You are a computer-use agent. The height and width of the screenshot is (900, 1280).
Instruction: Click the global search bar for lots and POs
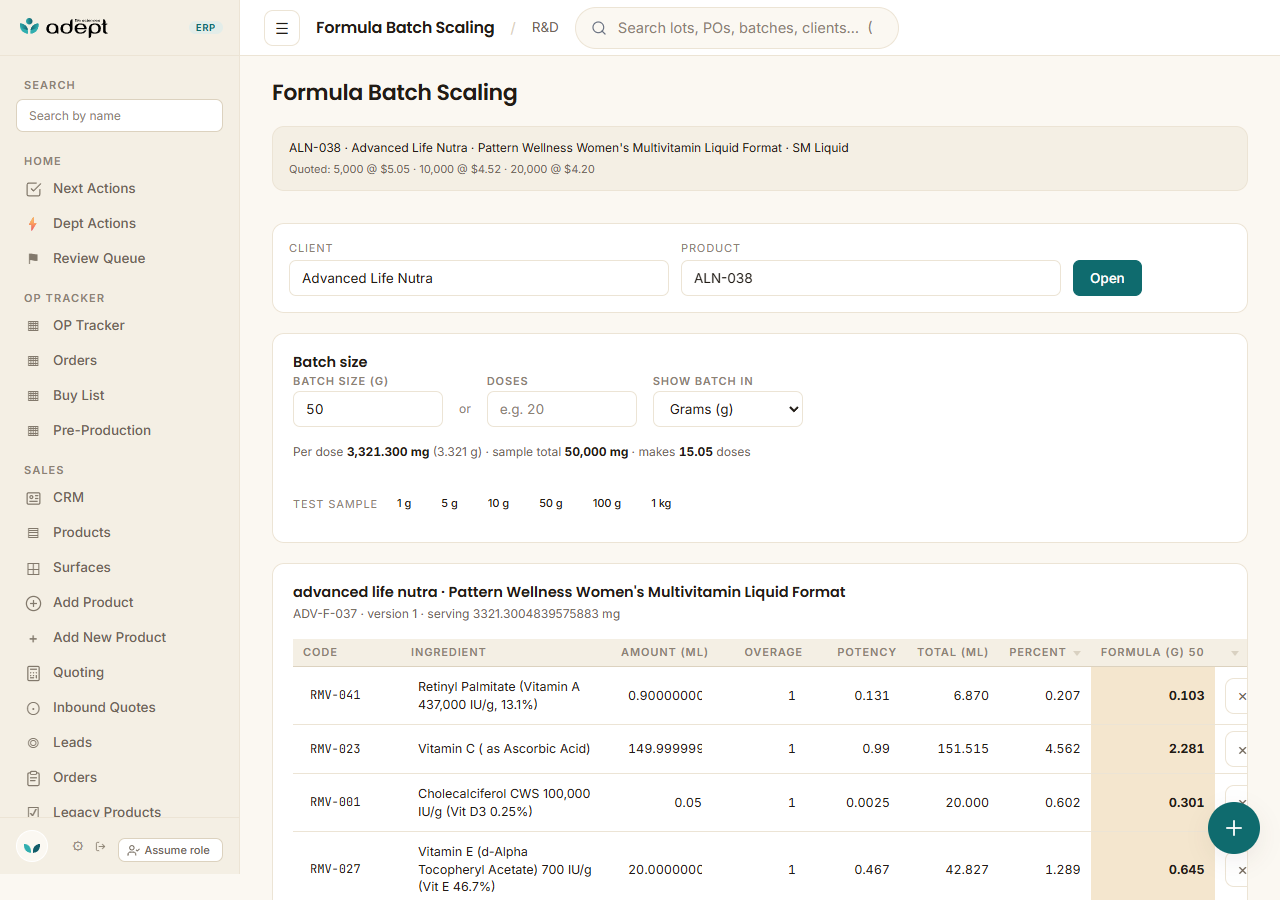[x=737, y=28]
